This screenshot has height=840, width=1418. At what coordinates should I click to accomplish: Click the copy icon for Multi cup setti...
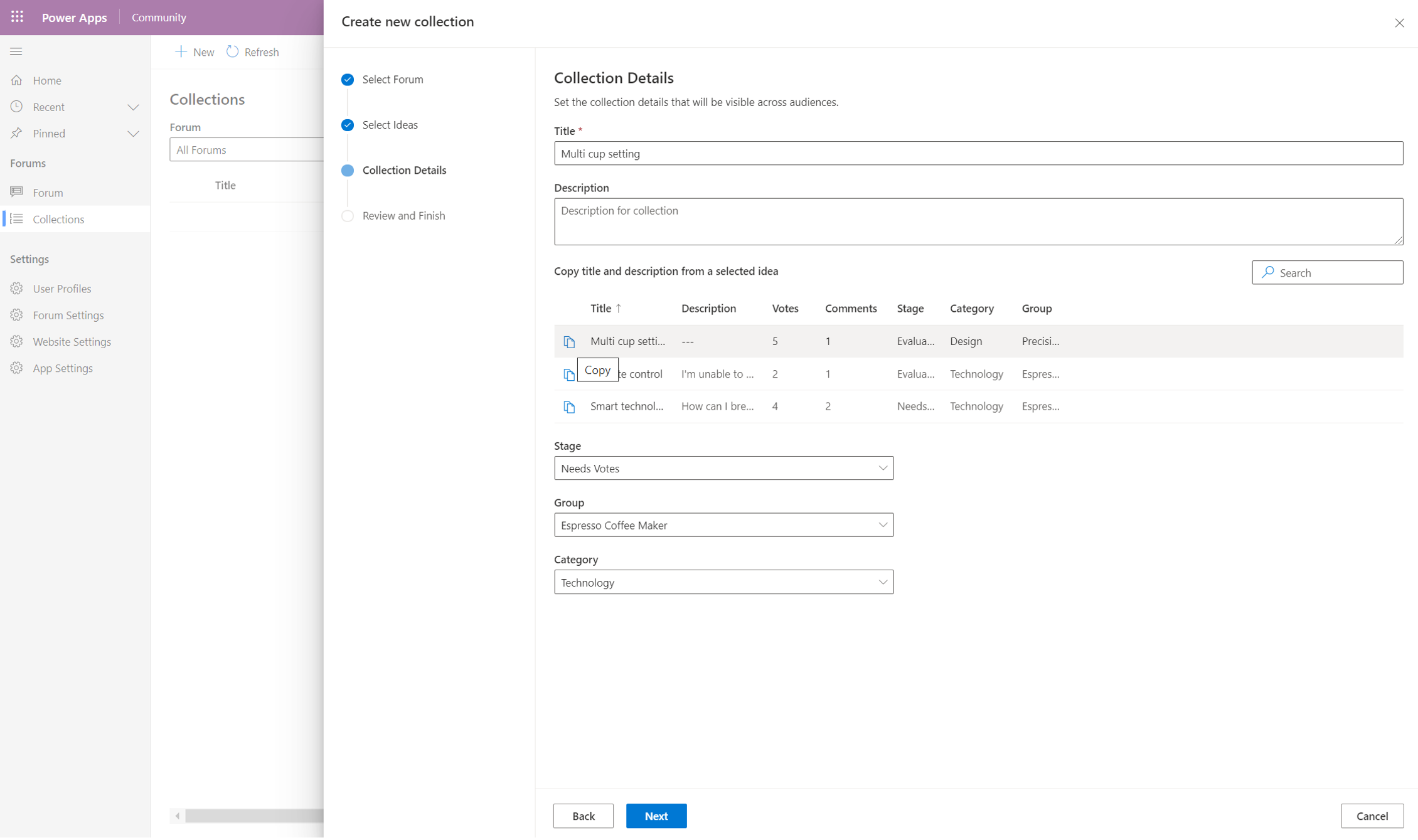(569, 341)
